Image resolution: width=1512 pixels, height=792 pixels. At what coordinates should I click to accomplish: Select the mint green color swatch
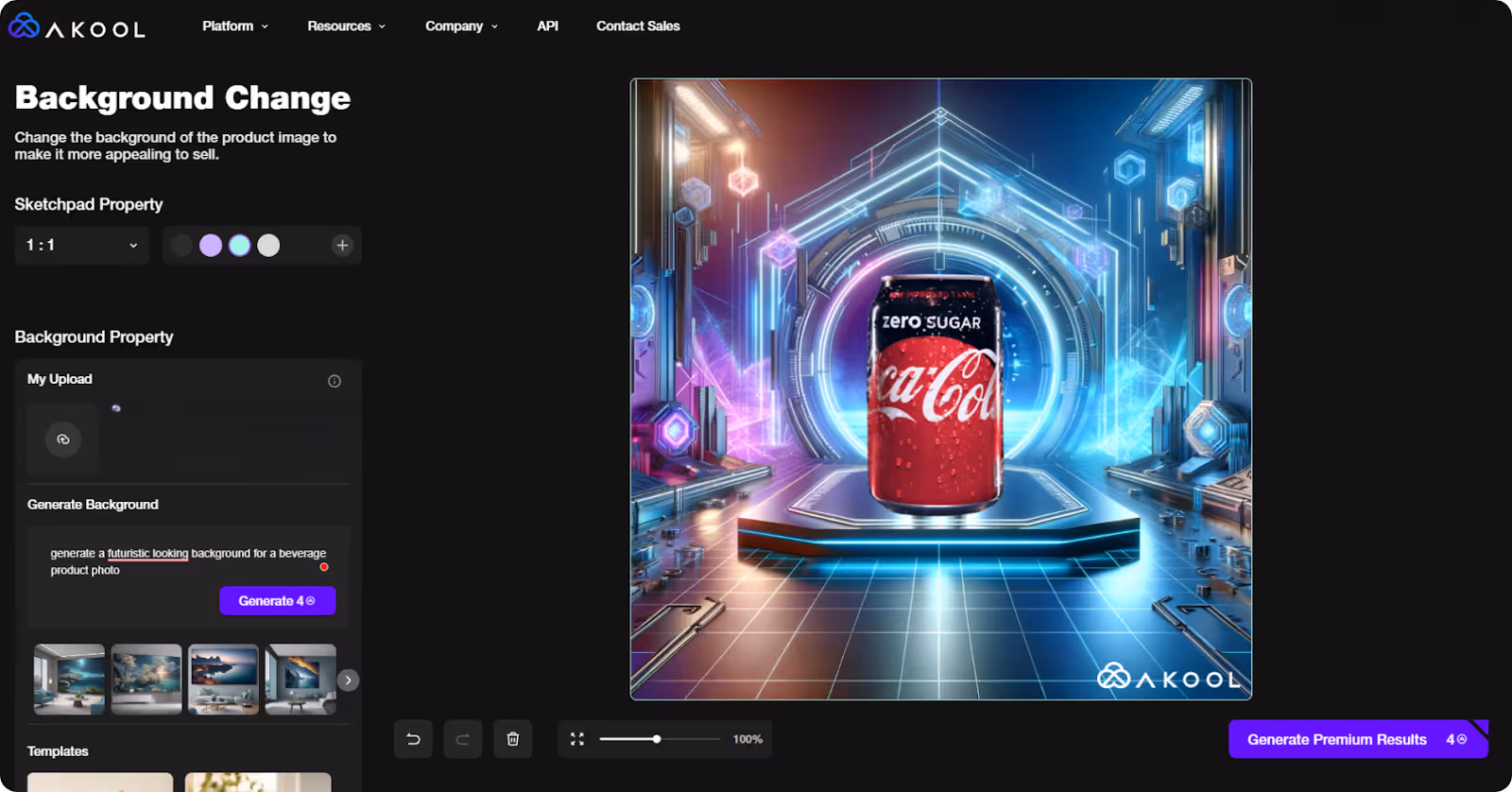pos(240,246)
